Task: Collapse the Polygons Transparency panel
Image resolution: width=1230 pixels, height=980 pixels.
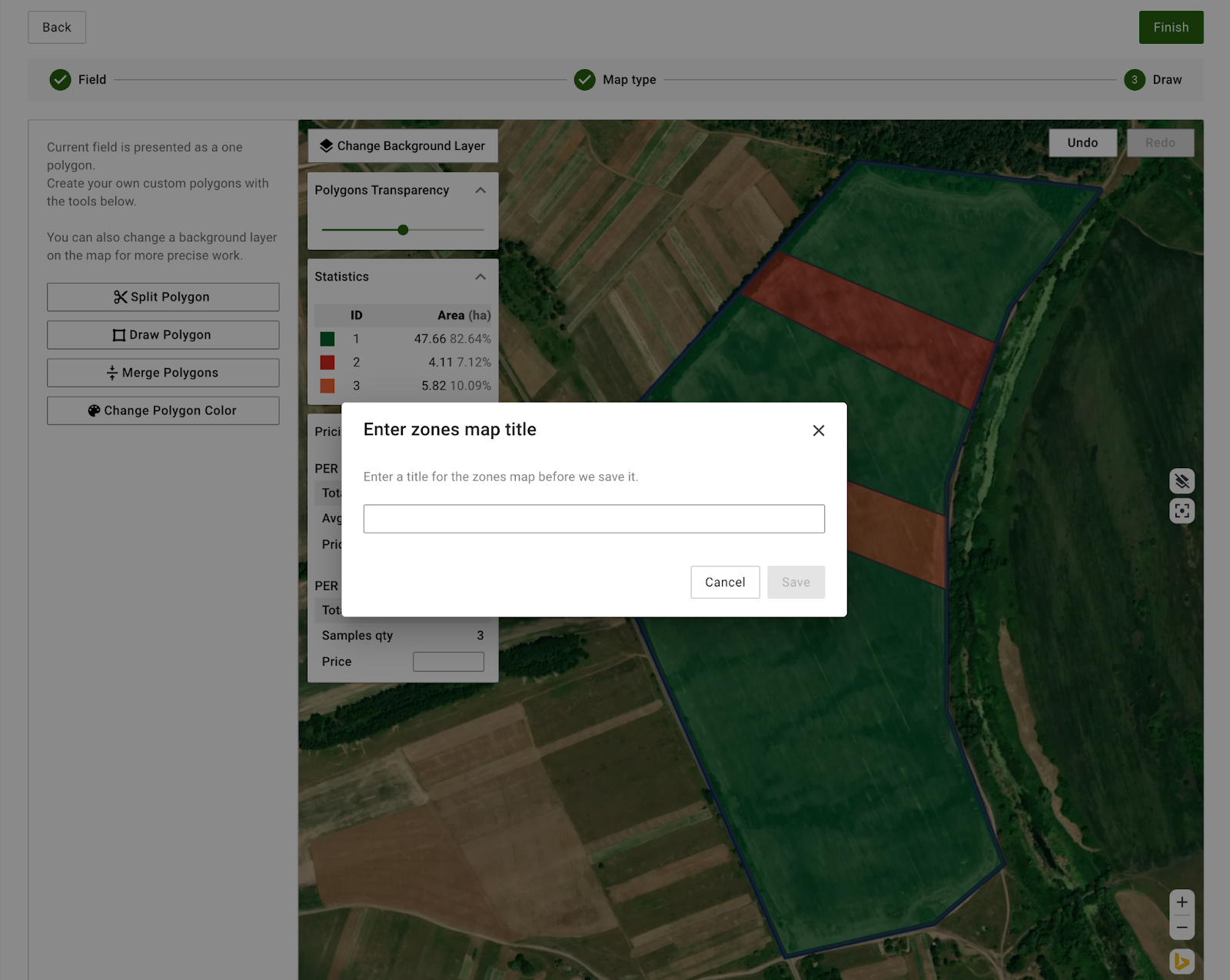Action: pyautogui.click(x=480, y=191)
